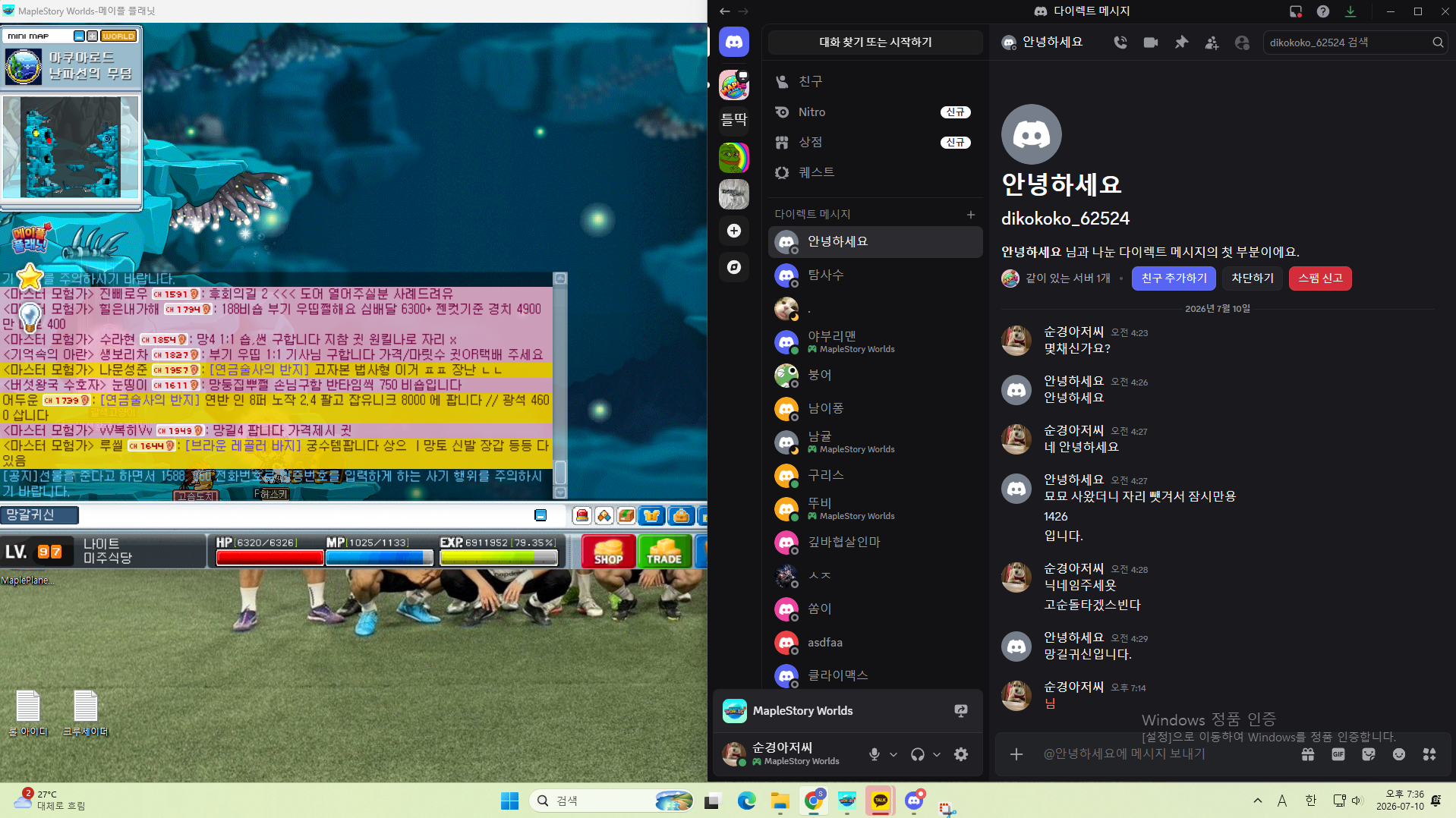Viewport: 1456px width, 818px height.
Task: Click the add a server plus icon
Action: (x=733, y=231)
